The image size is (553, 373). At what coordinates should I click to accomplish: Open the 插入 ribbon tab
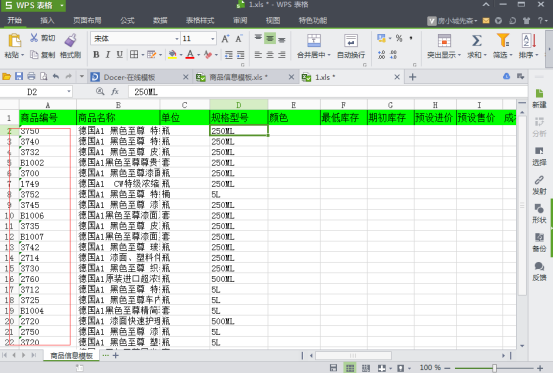pyautogui.click(x=47, y=20)
